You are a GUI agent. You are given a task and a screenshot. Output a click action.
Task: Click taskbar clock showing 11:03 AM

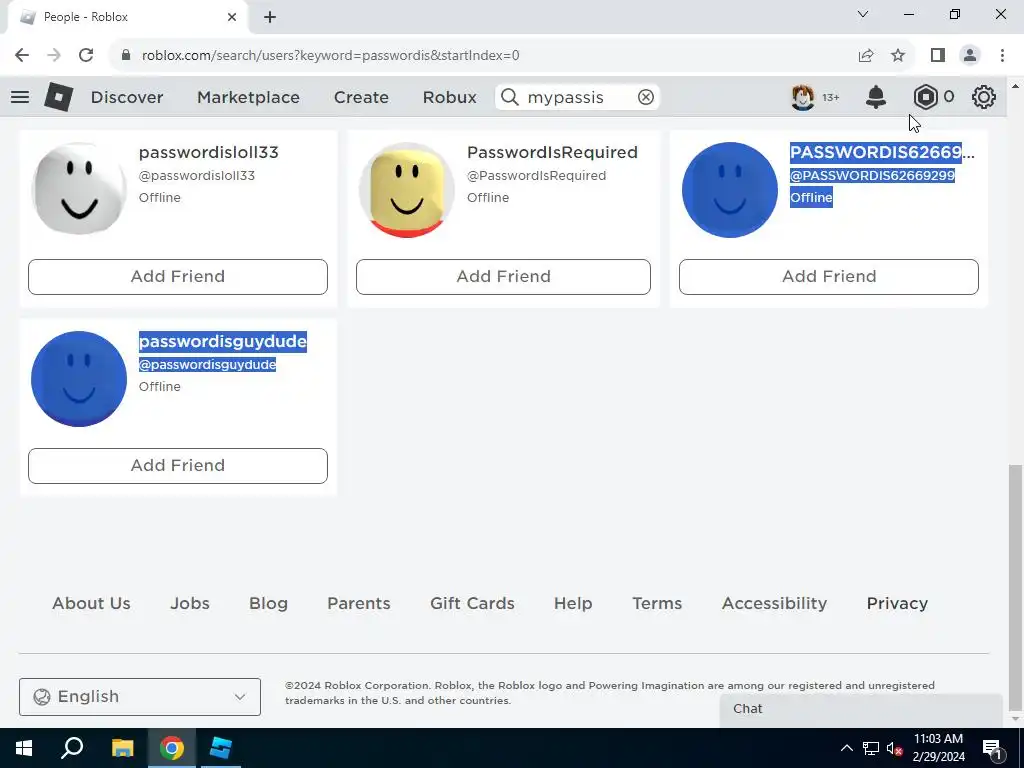point(938,748)
